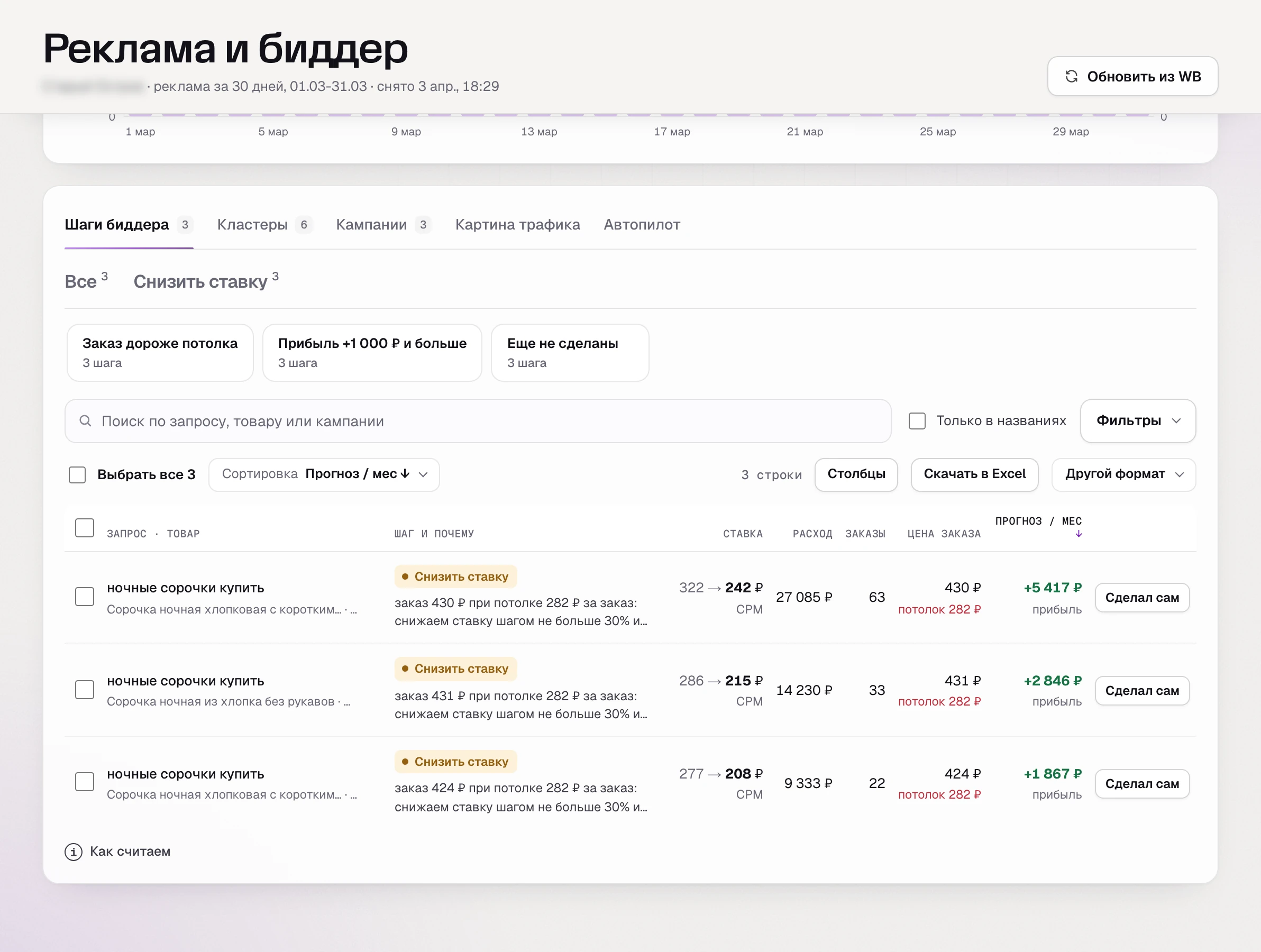The image size is (1261, 952).
Task: Tick the Только в названиях checkbox
Action: point(917,420)
